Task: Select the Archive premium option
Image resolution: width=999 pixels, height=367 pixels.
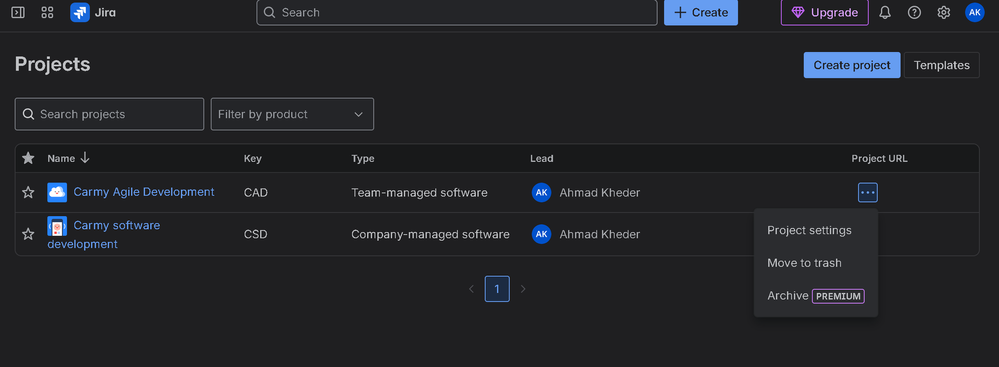Action: [816, 296]
